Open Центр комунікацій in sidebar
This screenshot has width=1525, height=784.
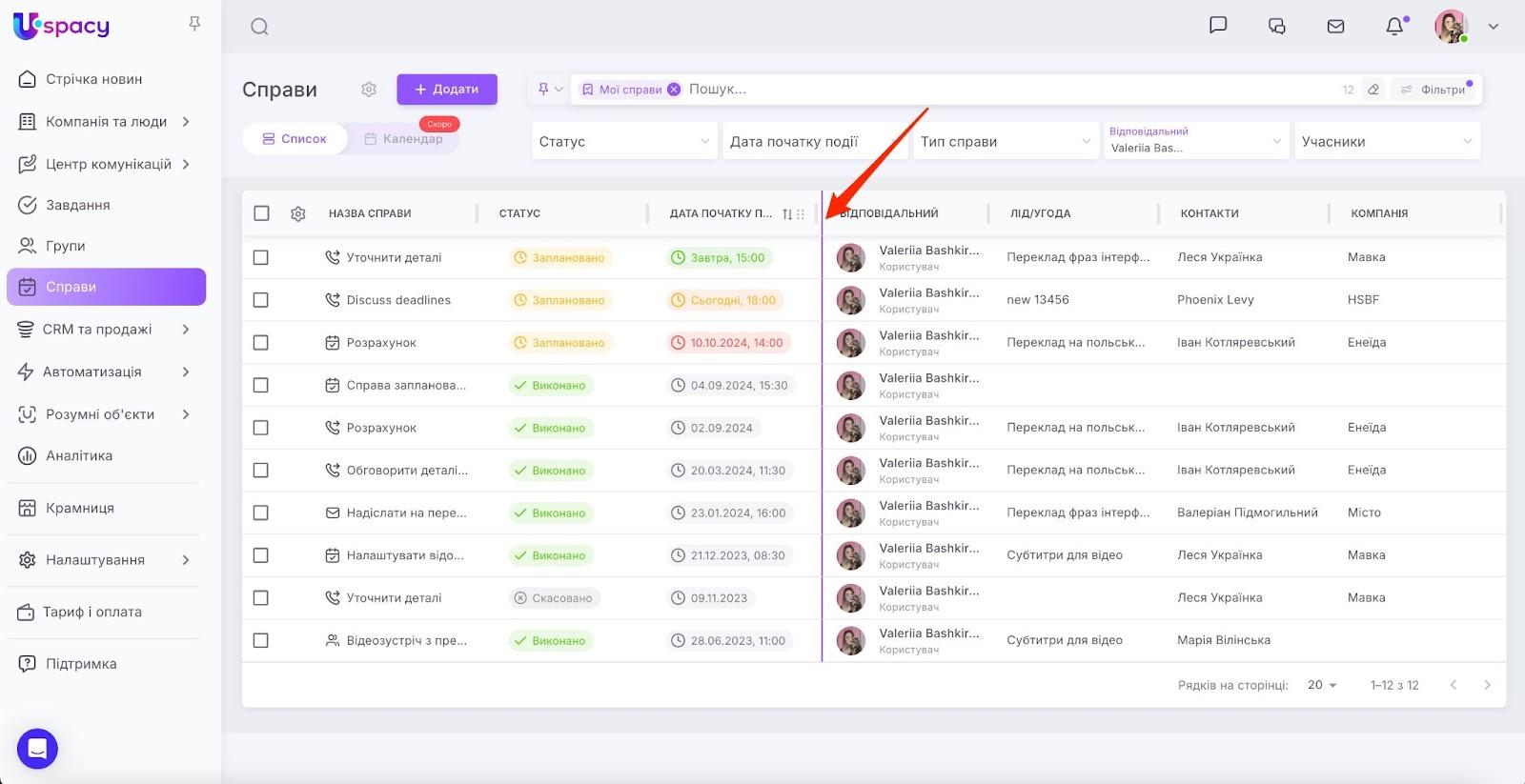coord(106,164)
